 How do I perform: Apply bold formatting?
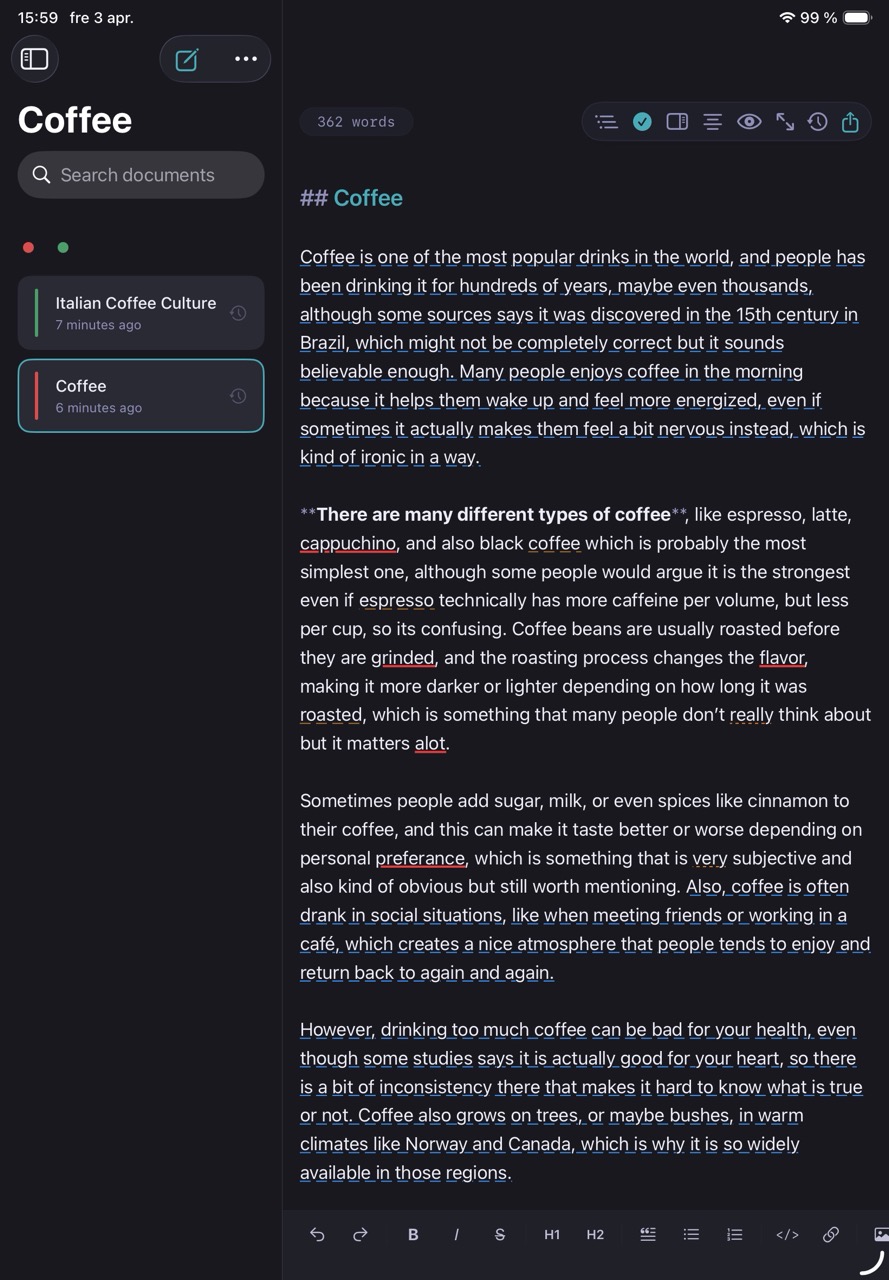pyautogui.click(x=413, y=1235)
